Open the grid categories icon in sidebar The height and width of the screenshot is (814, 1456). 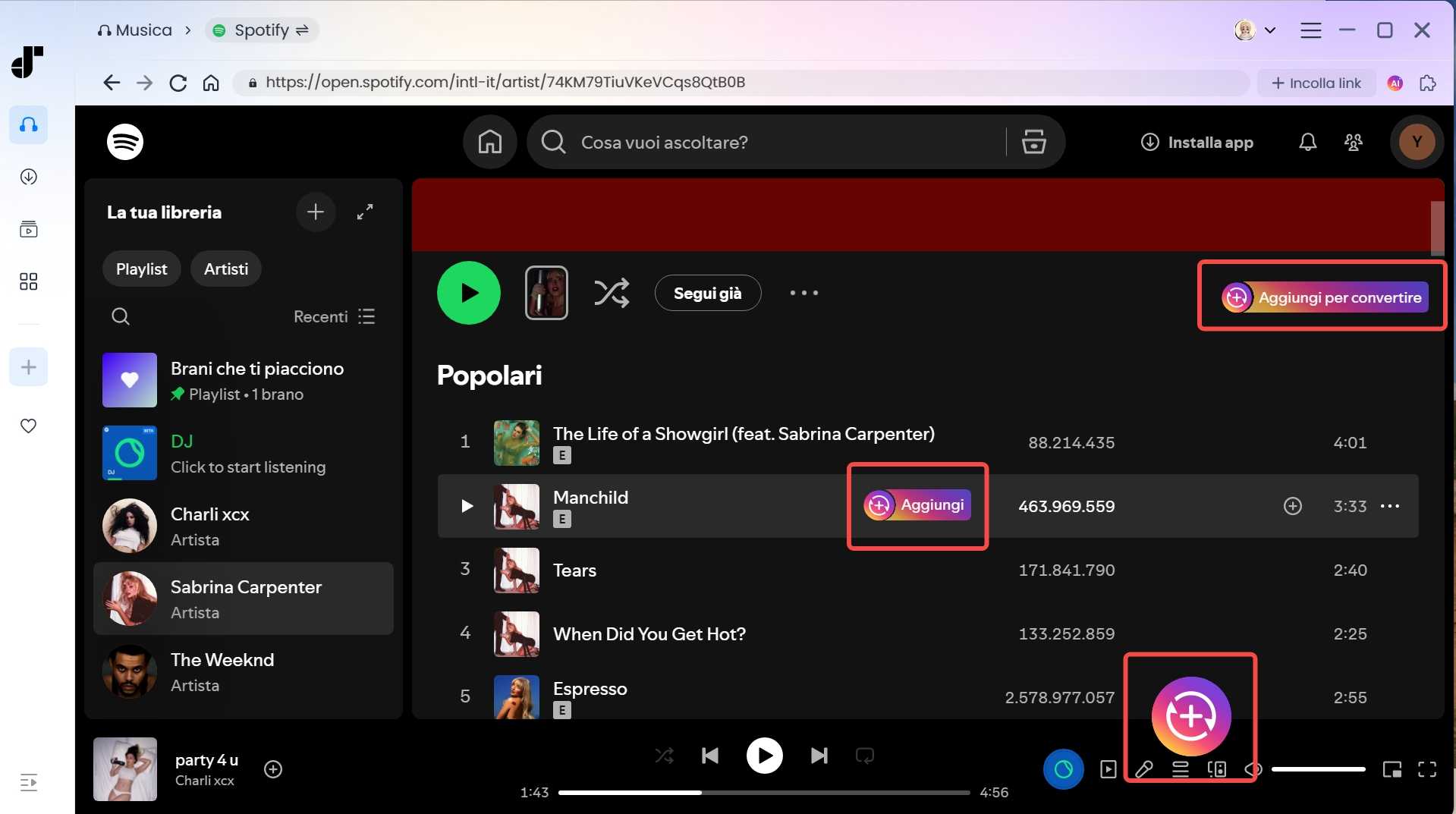coord(28,281)
